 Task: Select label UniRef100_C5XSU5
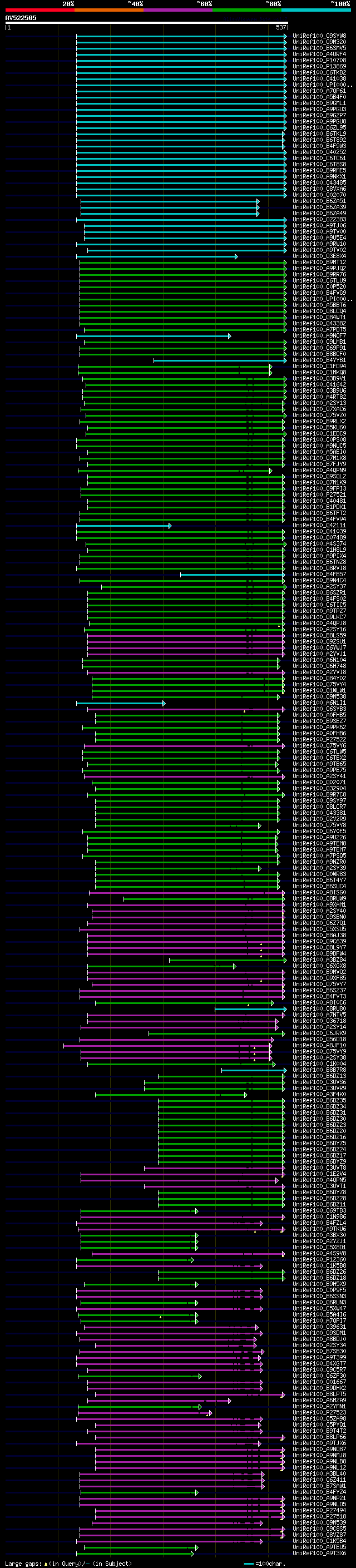[319, 930]
